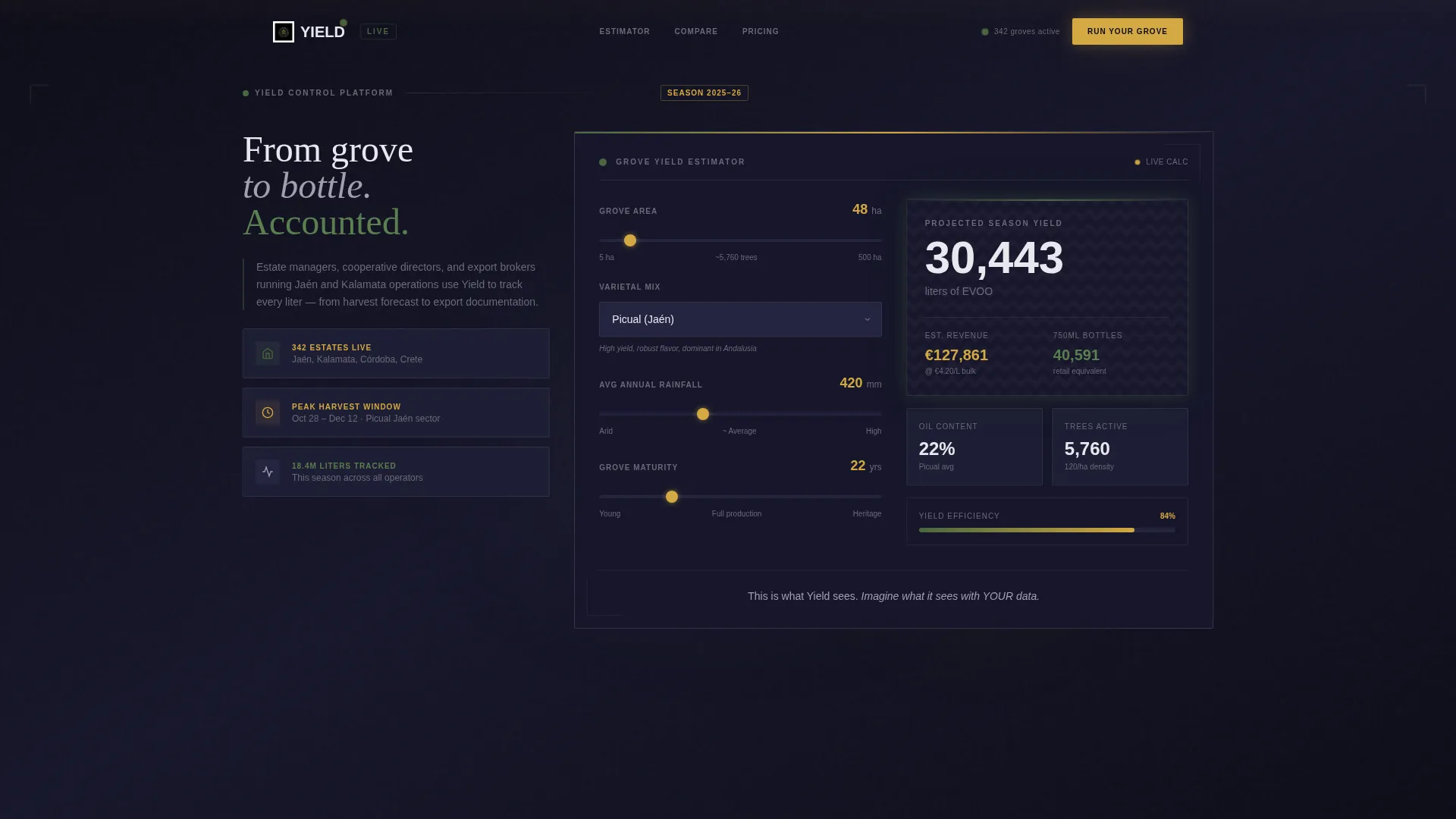Click the yellow Live Calc indicator dot
This screenshot has width=1456, height=819.
pyautogui.click(x=1137, y=162)
